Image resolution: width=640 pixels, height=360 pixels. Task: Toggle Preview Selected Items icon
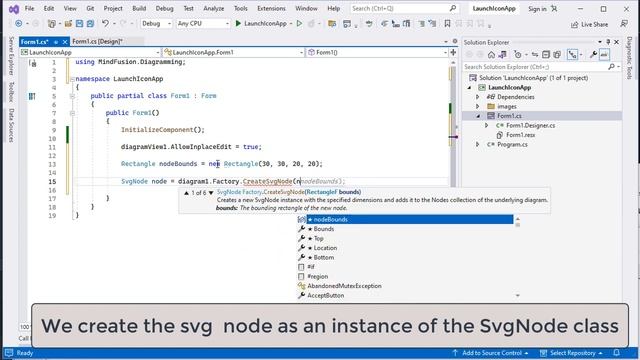pos(604,55)
